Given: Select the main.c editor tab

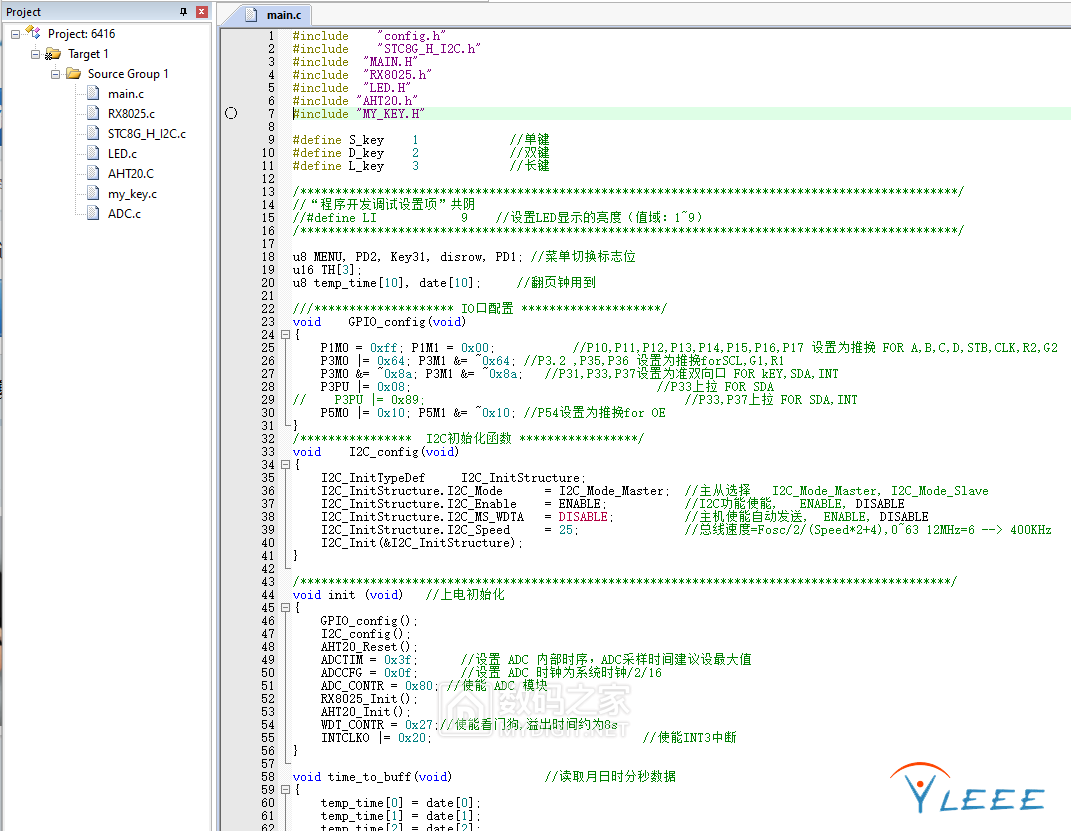Looking at the screenshot, I should (x=273, y=14).
